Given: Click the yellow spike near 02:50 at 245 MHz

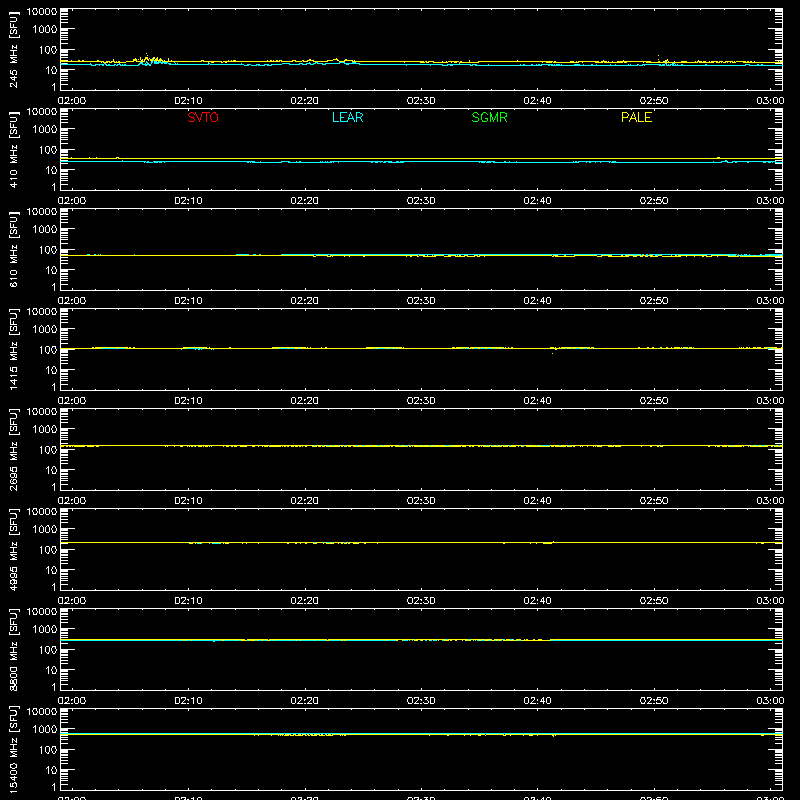Looking at the screenshot, I should point(658,56).
